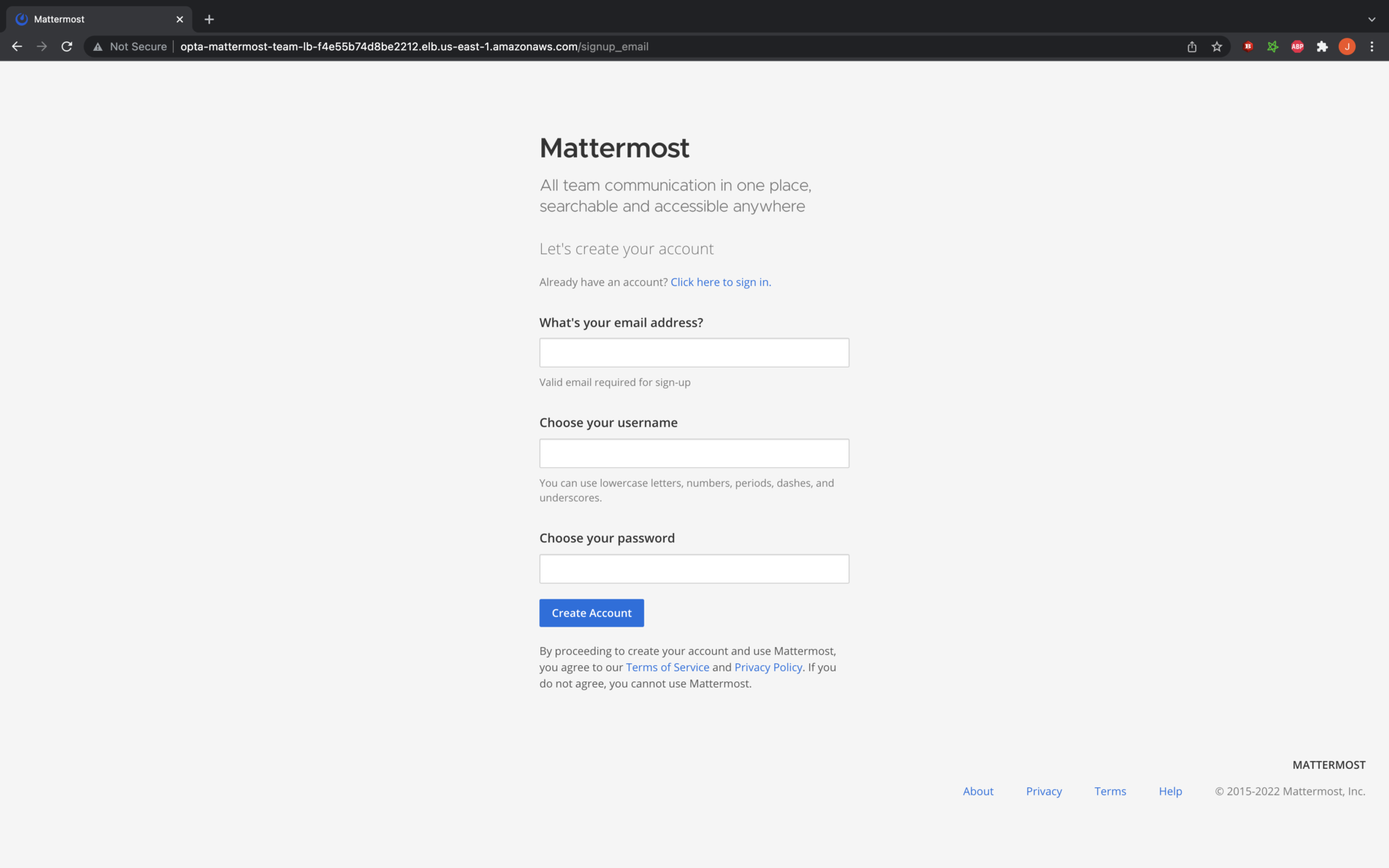The width and height of the screenshot is (1389, 868).
Task: Open the Terms of Service link
Action: point(667,667)
